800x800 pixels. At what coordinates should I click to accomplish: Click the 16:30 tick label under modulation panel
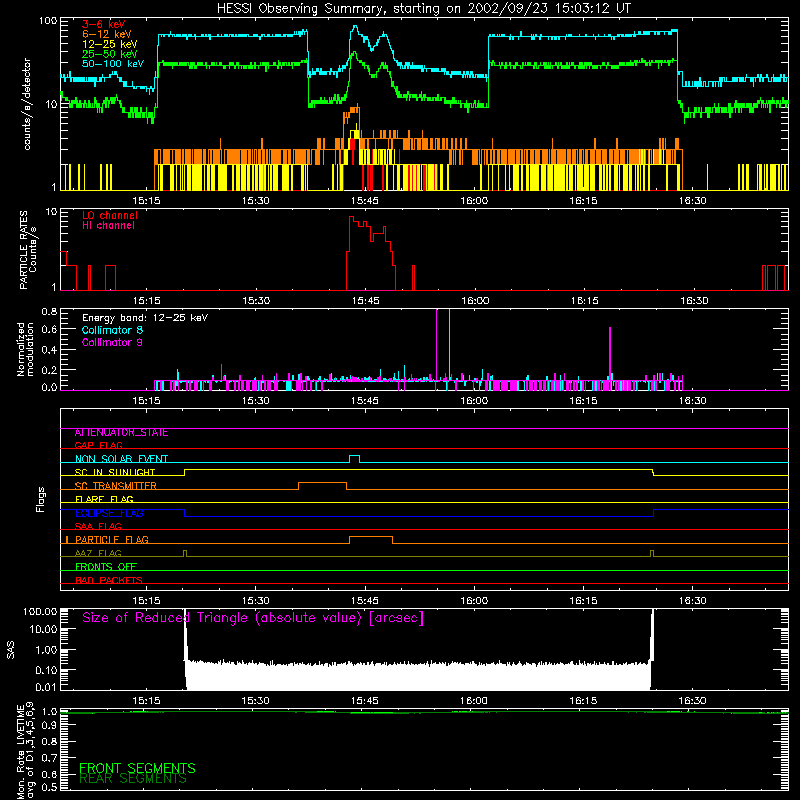[x=692, y=401]
